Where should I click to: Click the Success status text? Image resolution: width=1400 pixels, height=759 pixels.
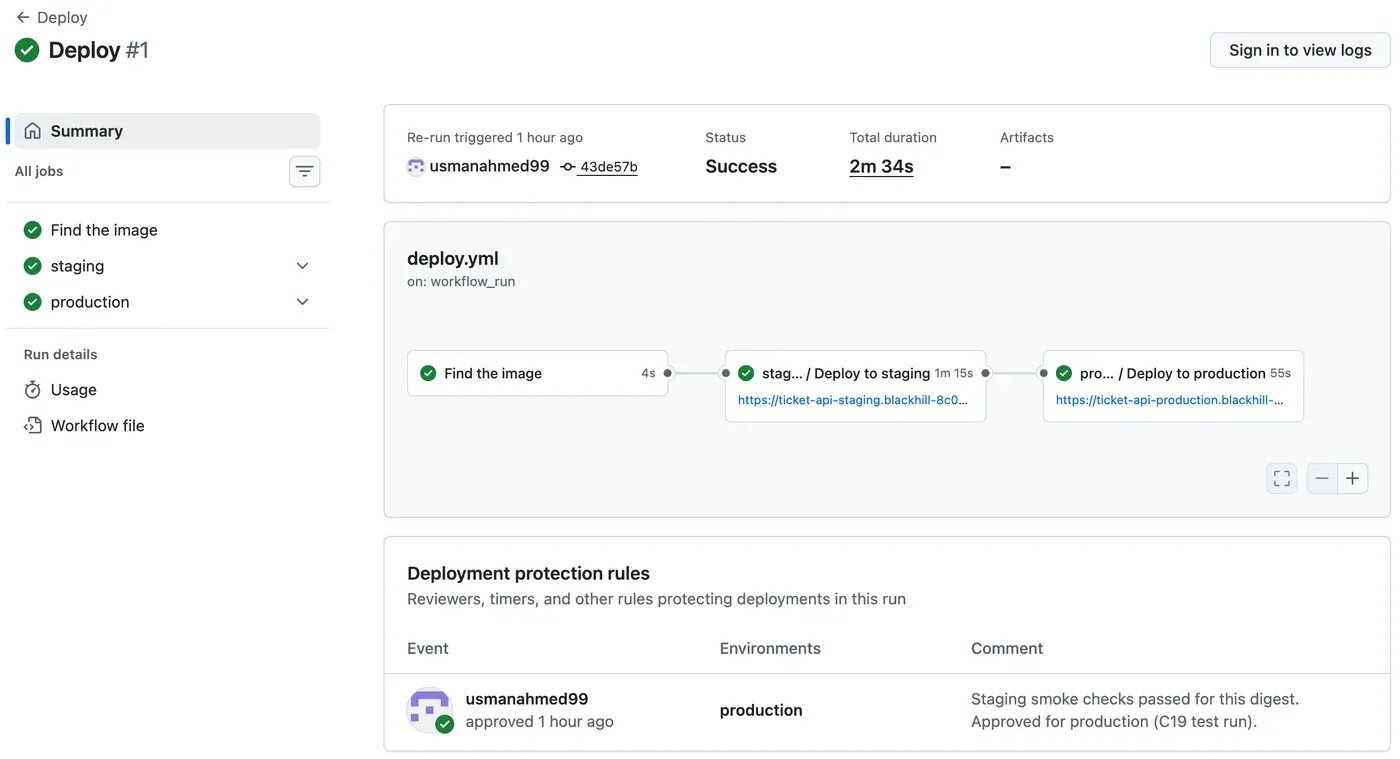(x=741, y=166)
